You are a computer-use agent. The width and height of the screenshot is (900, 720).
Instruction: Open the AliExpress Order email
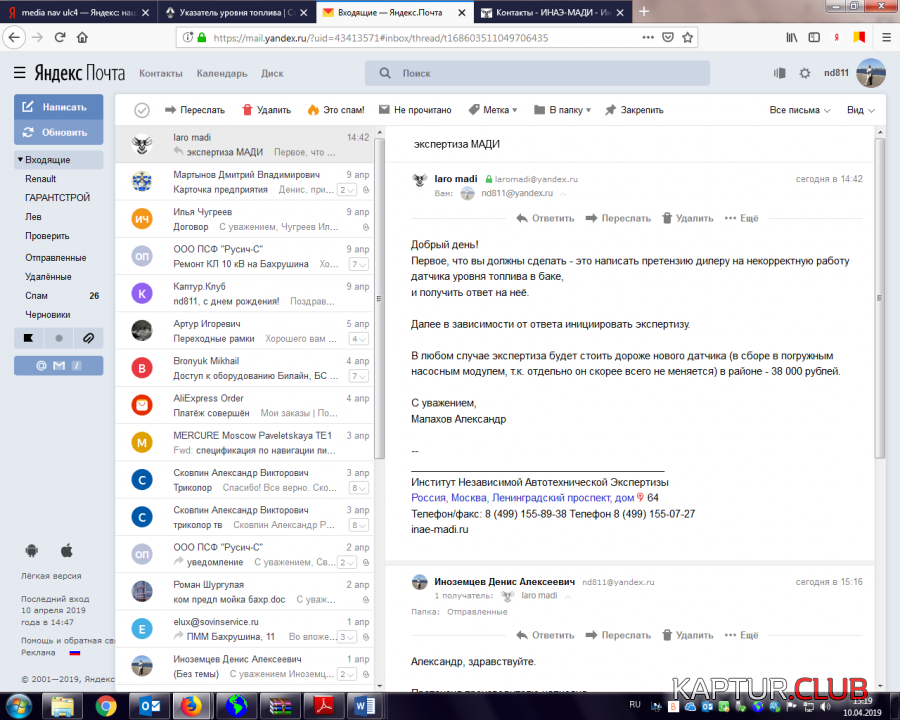(244, 405)
